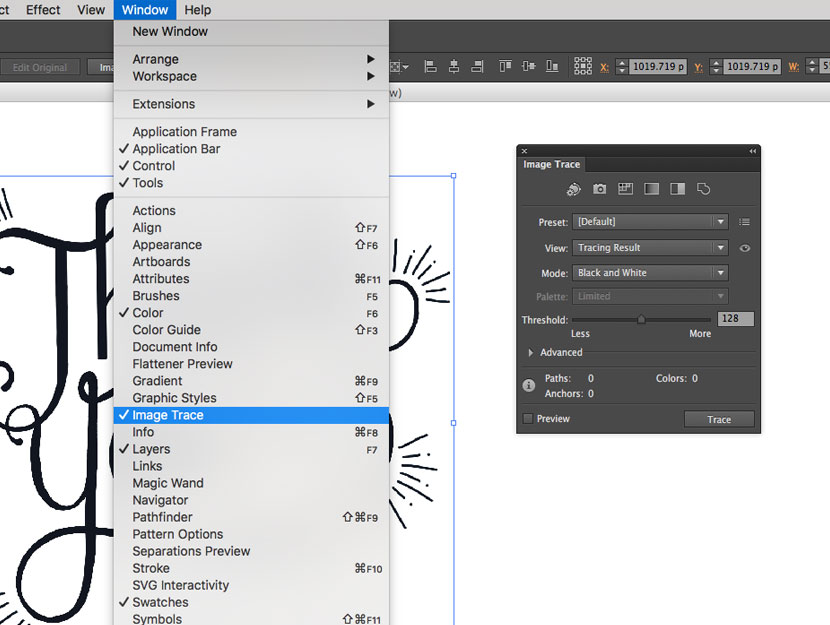Click the vertical align top icon

pos(505,66)
